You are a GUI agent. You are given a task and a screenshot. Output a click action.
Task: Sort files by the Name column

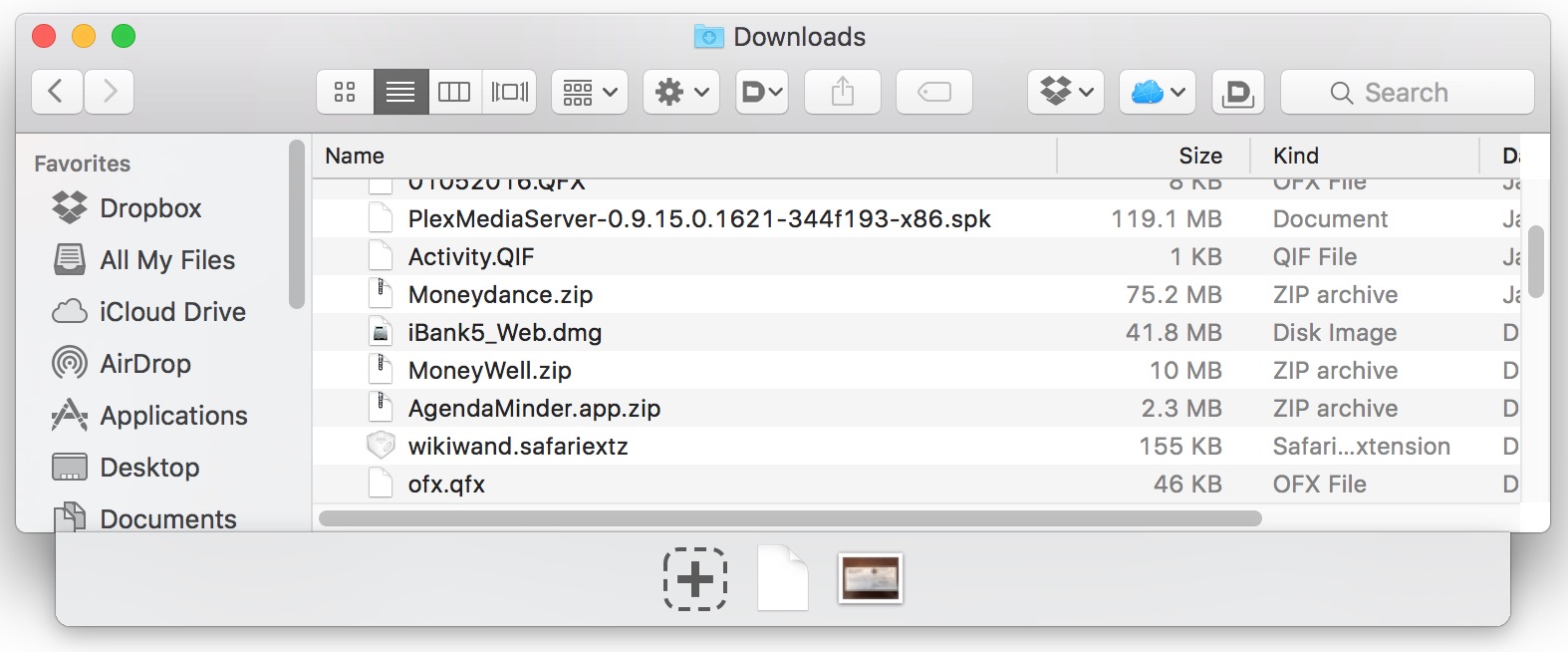pos(684,156)
